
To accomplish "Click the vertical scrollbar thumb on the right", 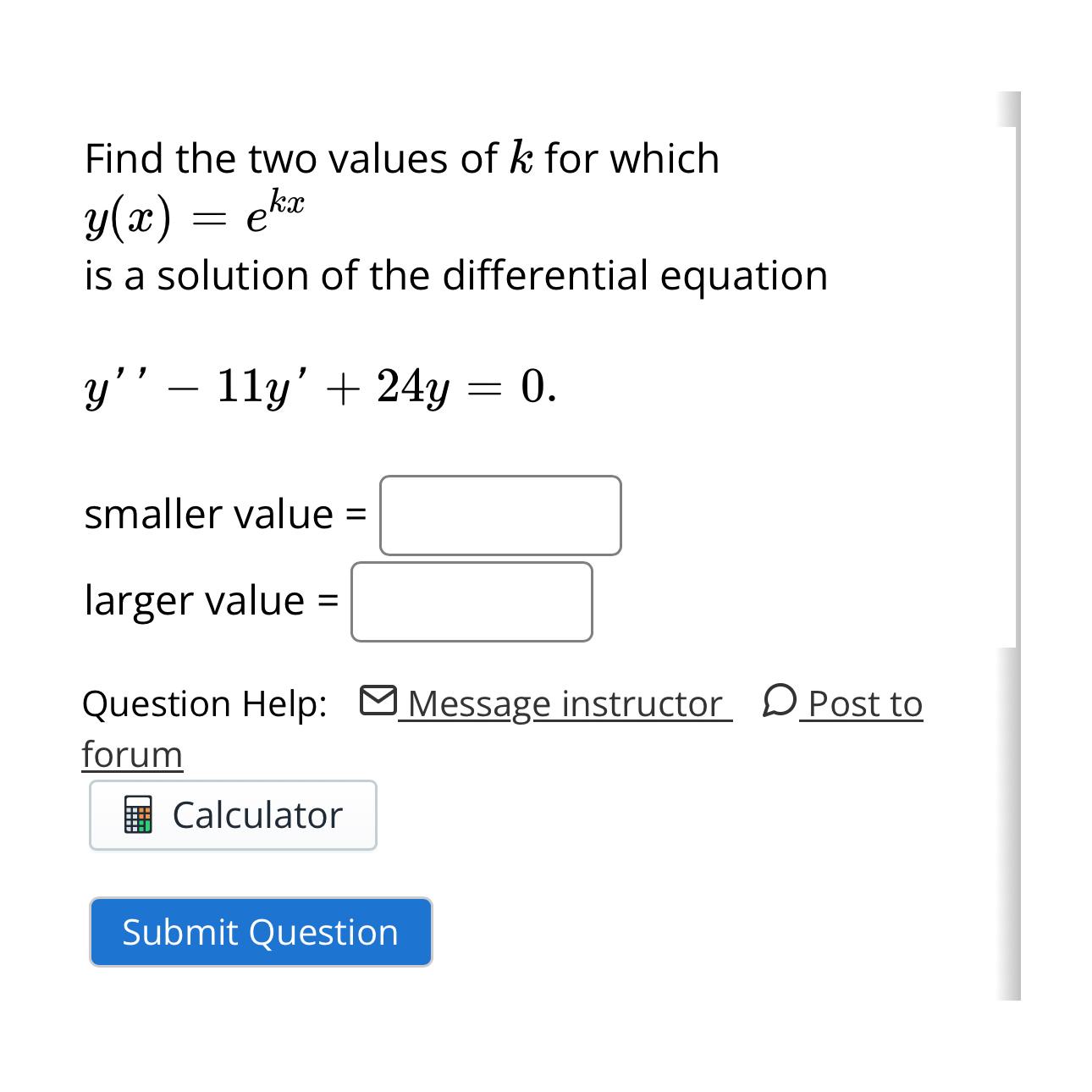I will (x=1016, y=387).
